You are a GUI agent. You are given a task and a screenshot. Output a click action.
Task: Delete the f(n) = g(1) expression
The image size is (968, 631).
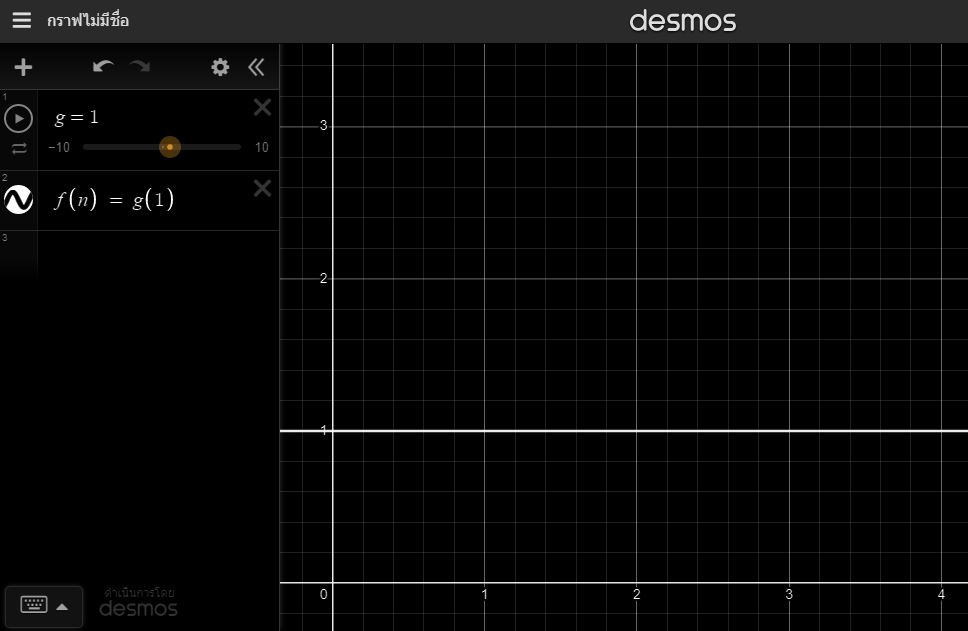click(262, 188)
